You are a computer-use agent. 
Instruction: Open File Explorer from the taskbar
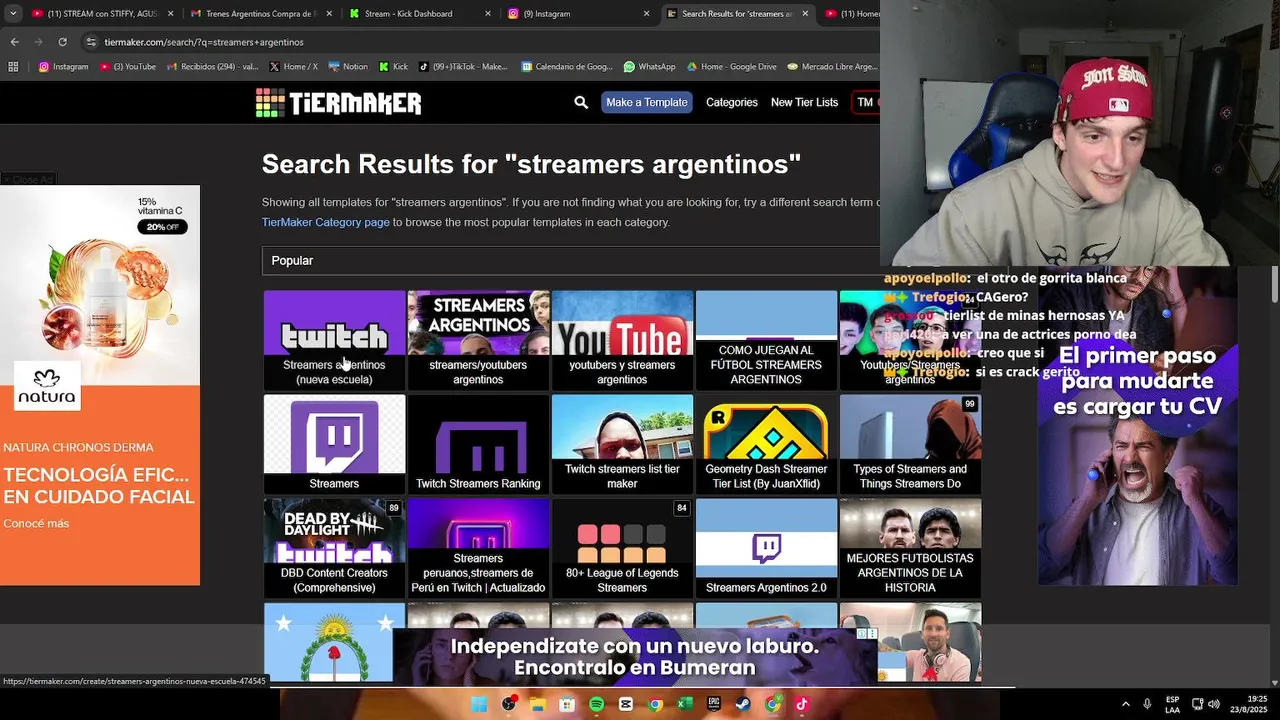point(538,704)
